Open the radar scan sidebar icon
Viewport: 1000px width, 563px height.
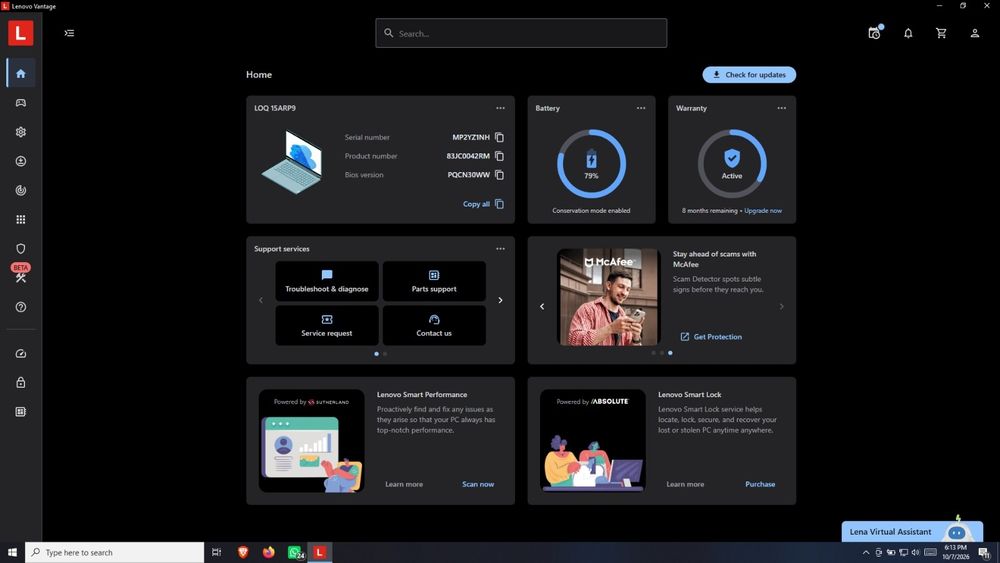pos(20,190)
